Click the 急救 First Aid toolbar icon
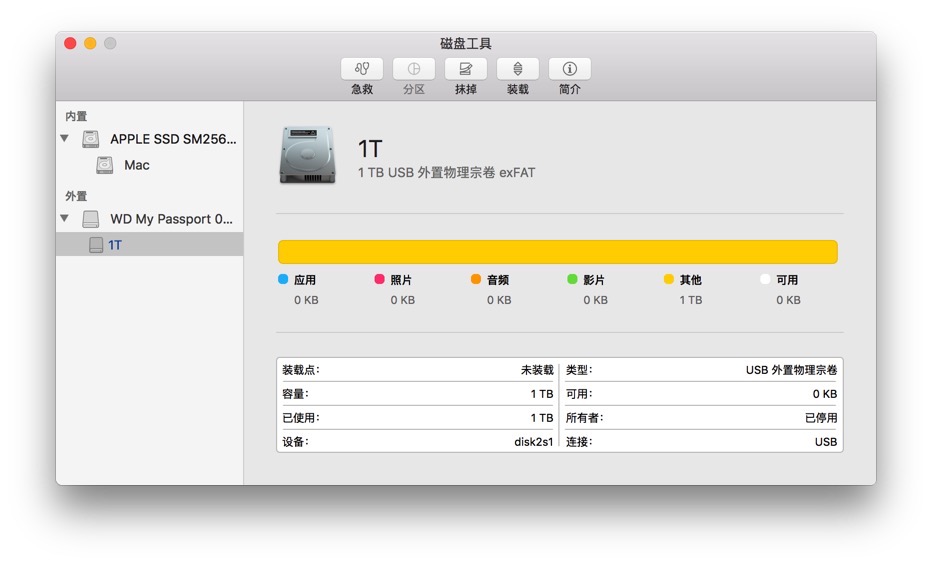Screen dimensions: 932x565 362,69
